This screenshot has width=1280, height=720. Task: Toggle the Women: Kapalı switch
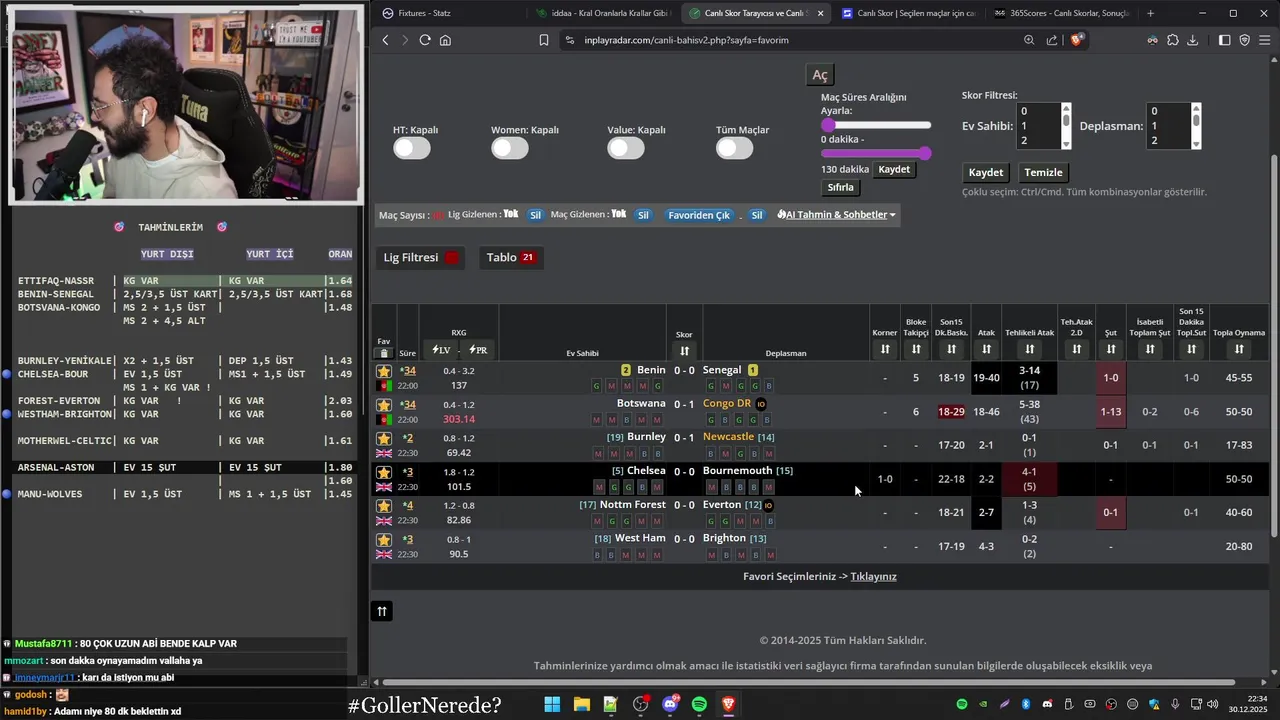[x=510, y=148]
